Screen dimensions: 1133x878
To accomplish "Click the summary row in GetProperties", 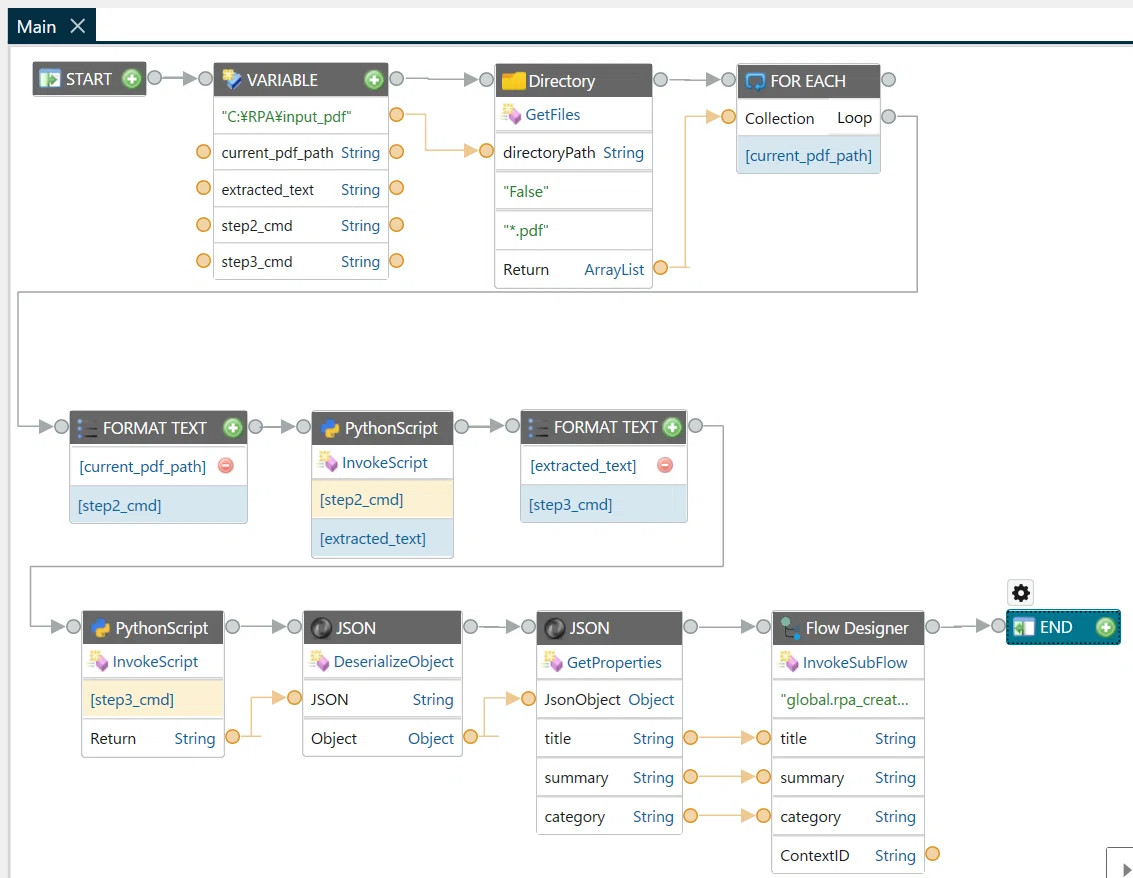I will [x=608, y=778].
